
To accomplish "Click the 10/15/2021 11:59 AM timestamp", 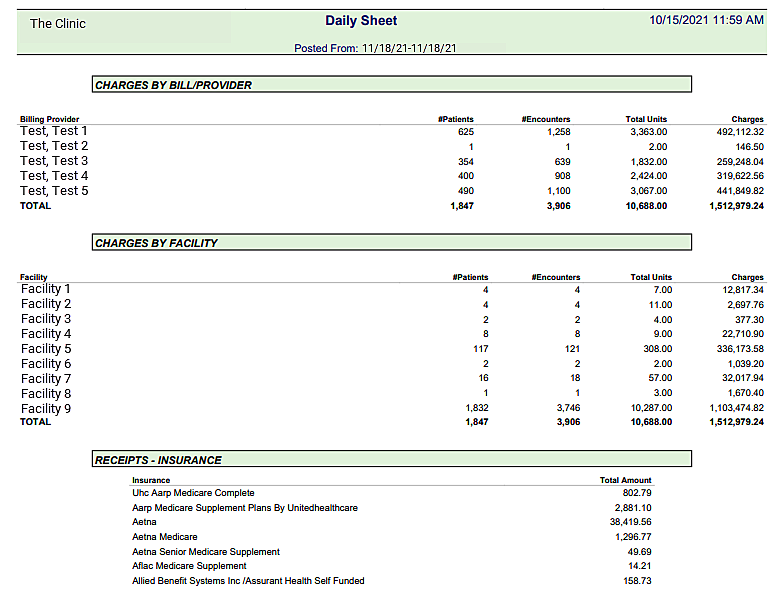I will coord(706,20).
